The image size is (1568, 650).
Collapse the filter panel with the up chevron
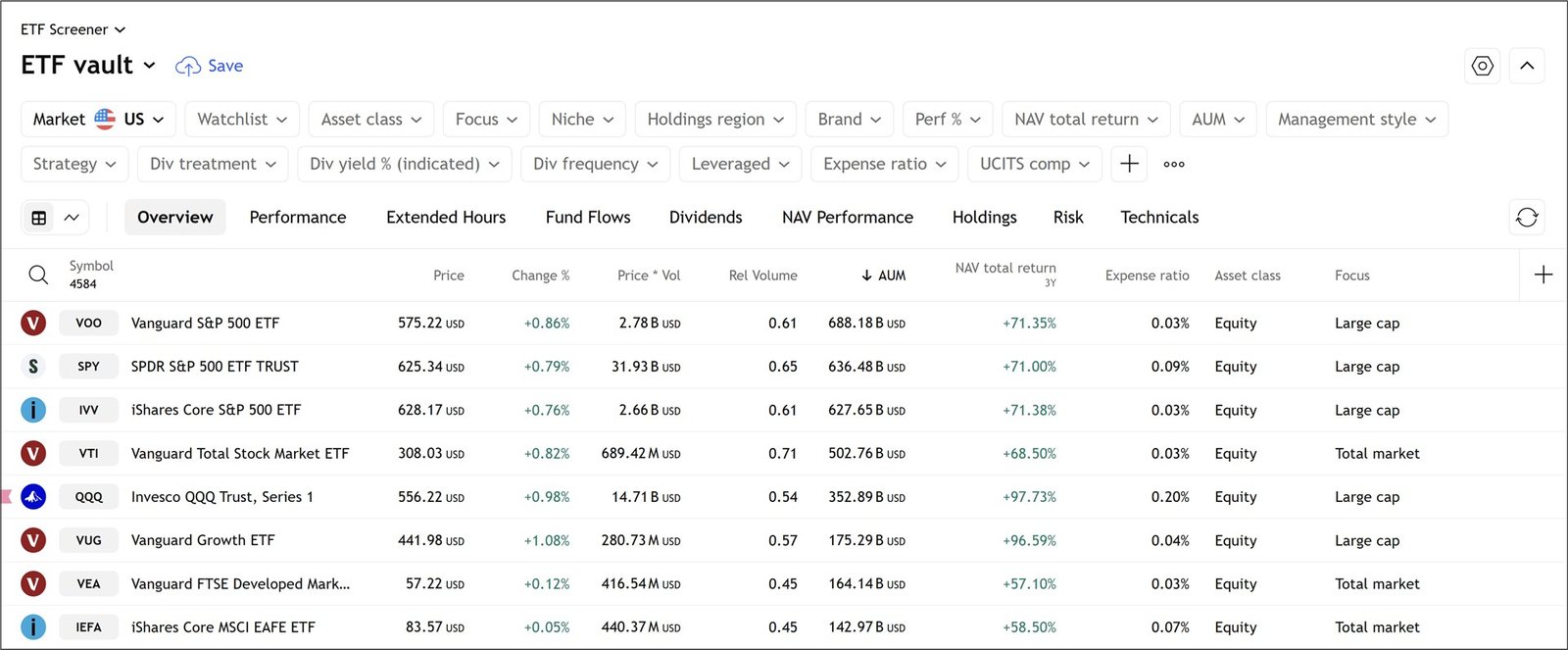click(x=1527, y=66)
